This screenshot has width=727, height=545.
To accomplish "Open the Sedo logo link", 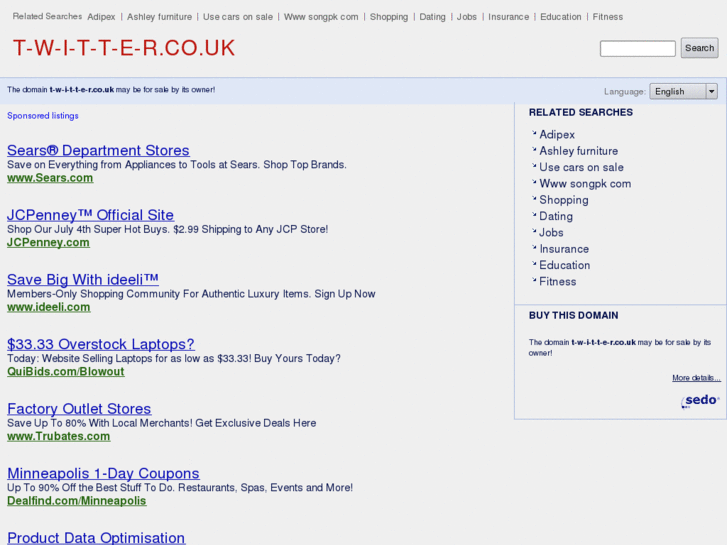I will click(700, 401).
